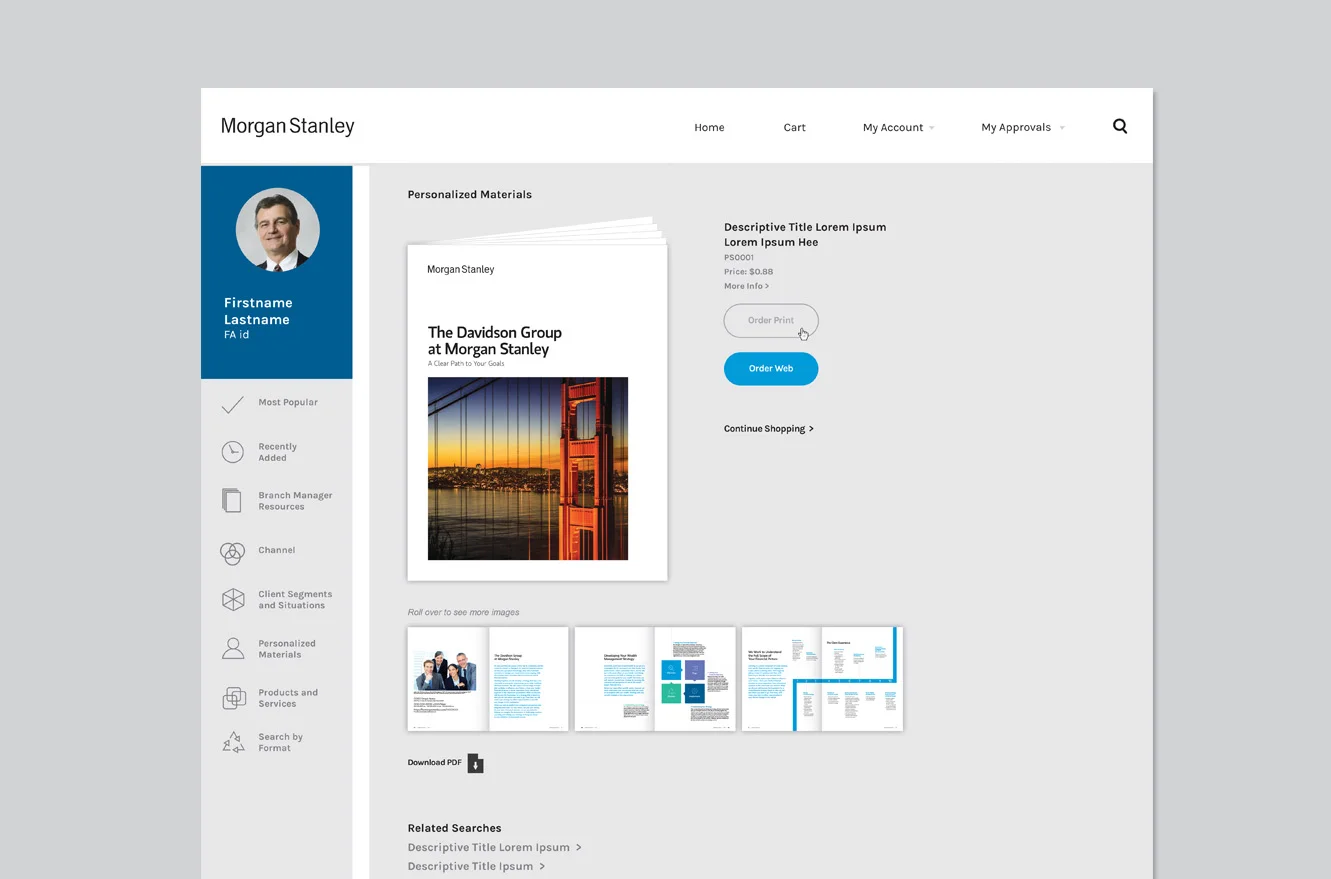Click the Continue Shopping link
1331x879 pixels.
click(x=769, y=429)
